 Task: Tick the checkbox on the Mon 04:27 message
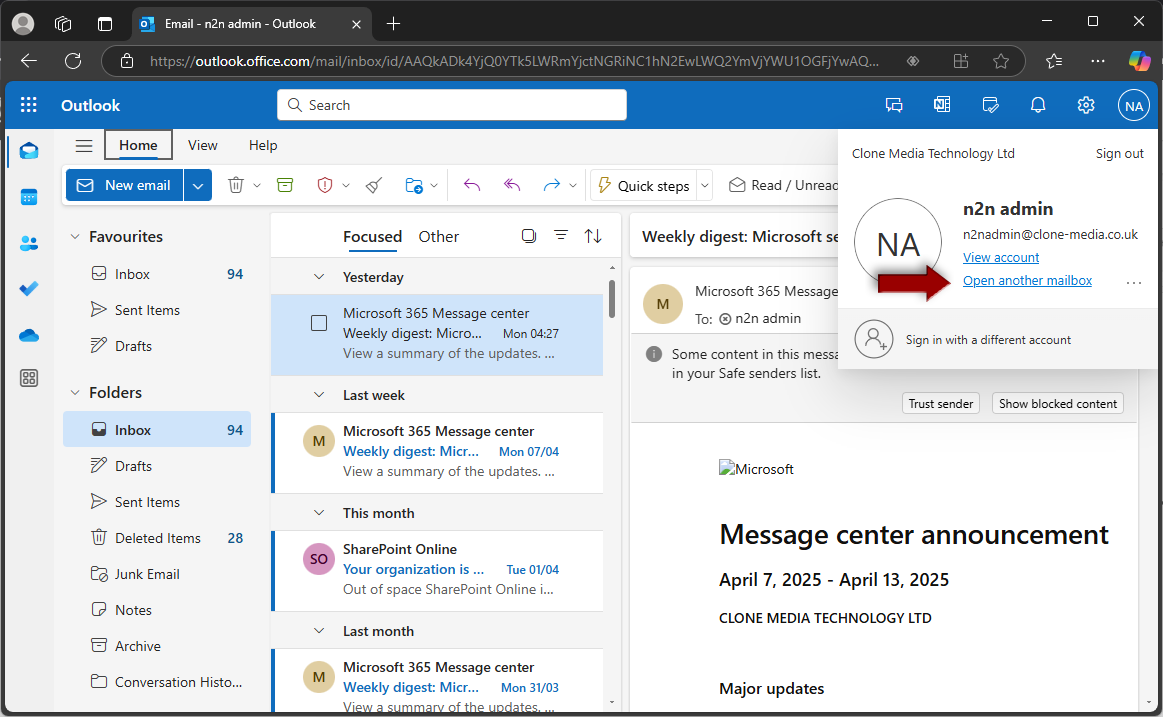point(319,323)
